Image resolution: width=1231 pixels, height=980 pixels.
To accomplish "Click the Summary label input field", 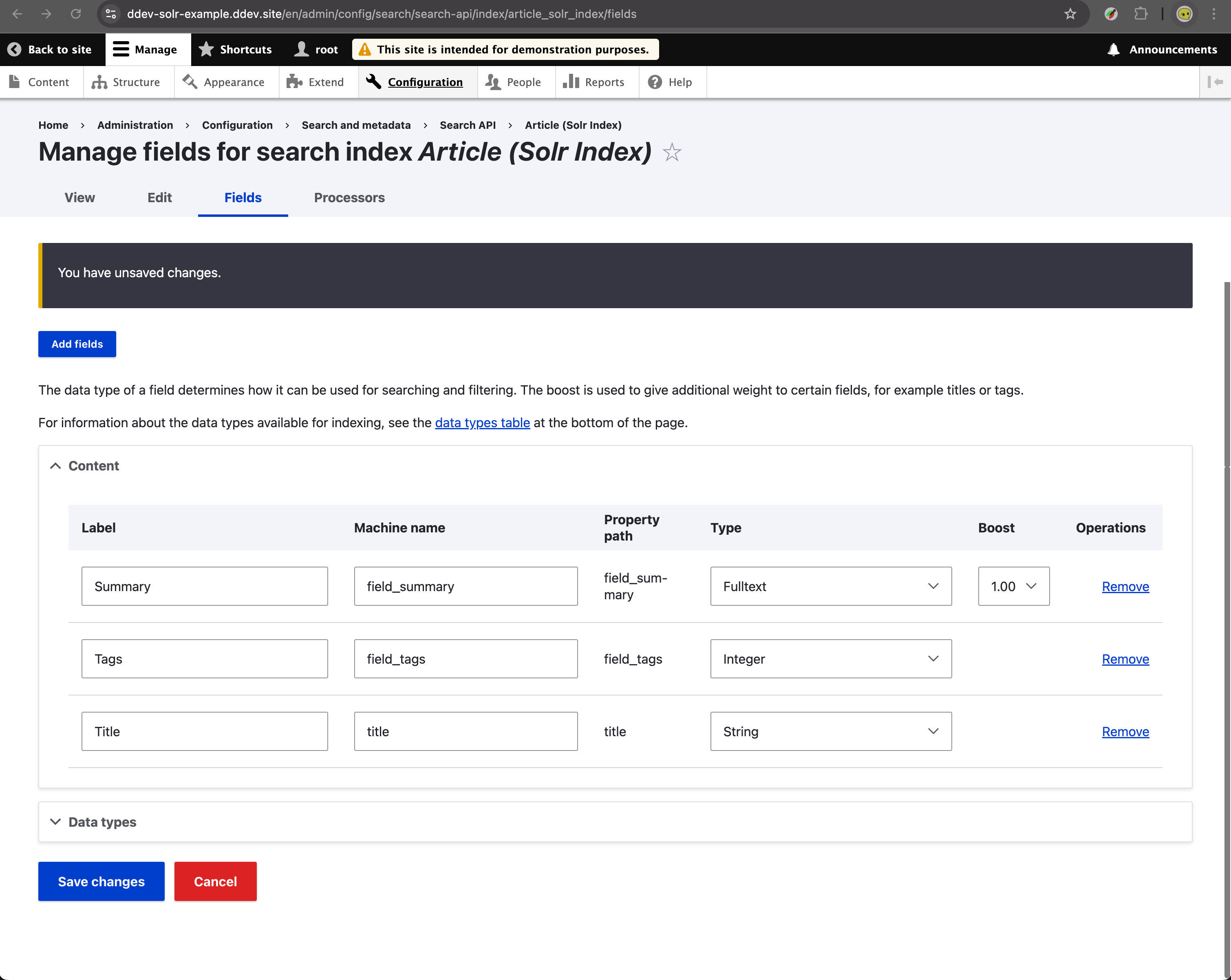I will (x=204, y=586).
